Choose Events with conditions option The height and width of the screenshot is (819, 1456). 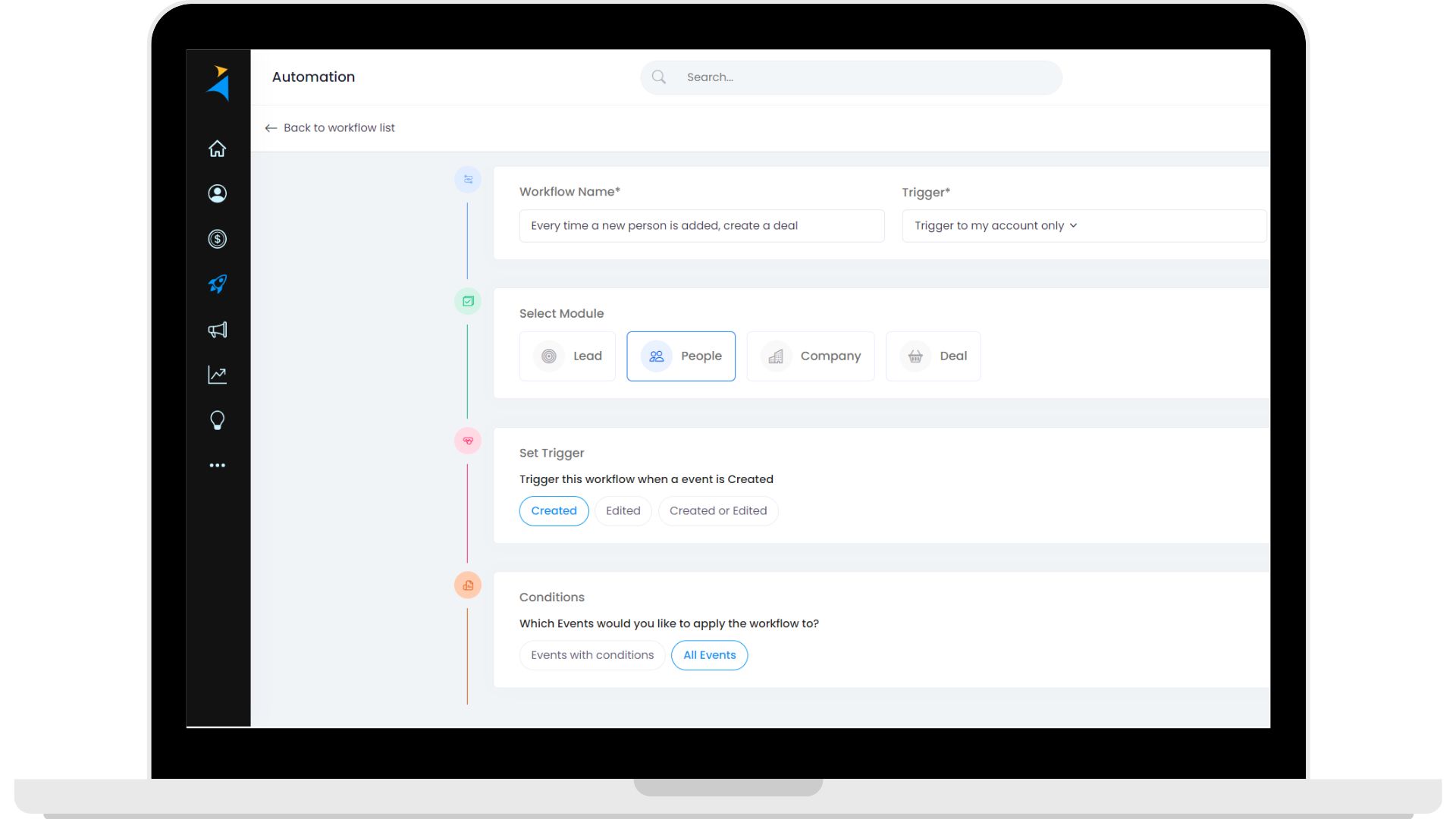[591, 655]
